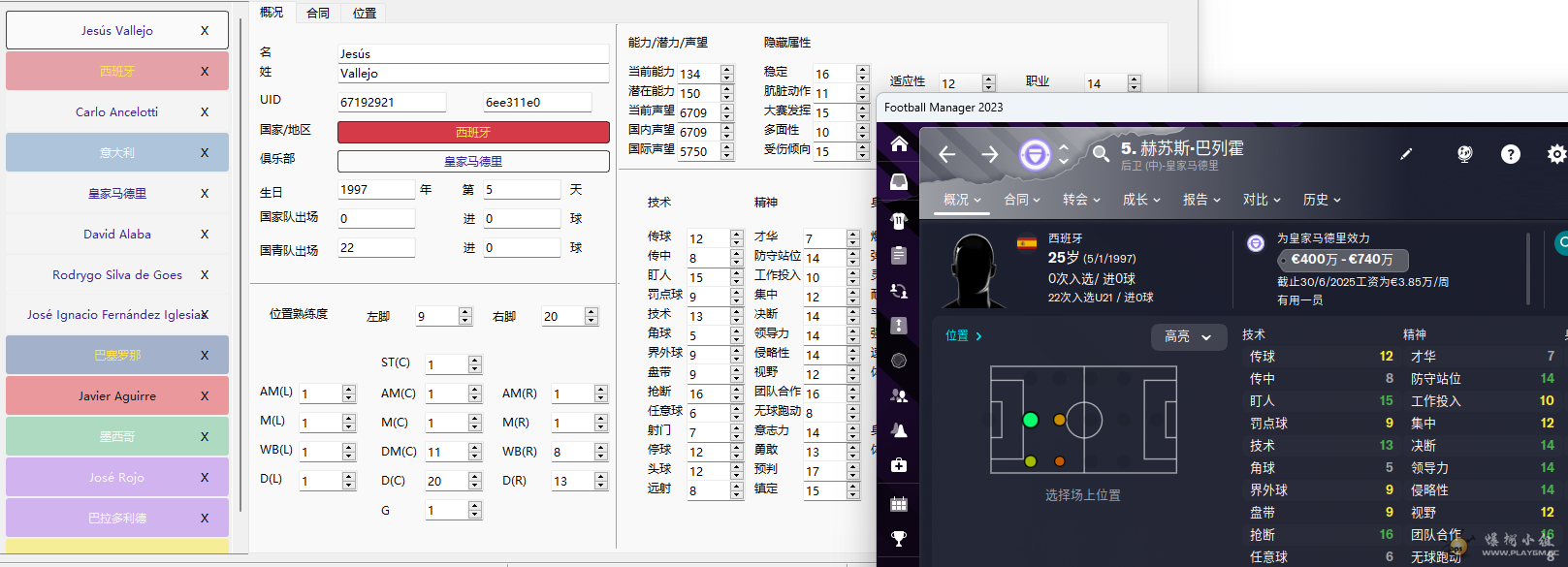Select editor 概况 tab
The height and width of the screenshot is (567, 1568).
click(x=272, y=12)
